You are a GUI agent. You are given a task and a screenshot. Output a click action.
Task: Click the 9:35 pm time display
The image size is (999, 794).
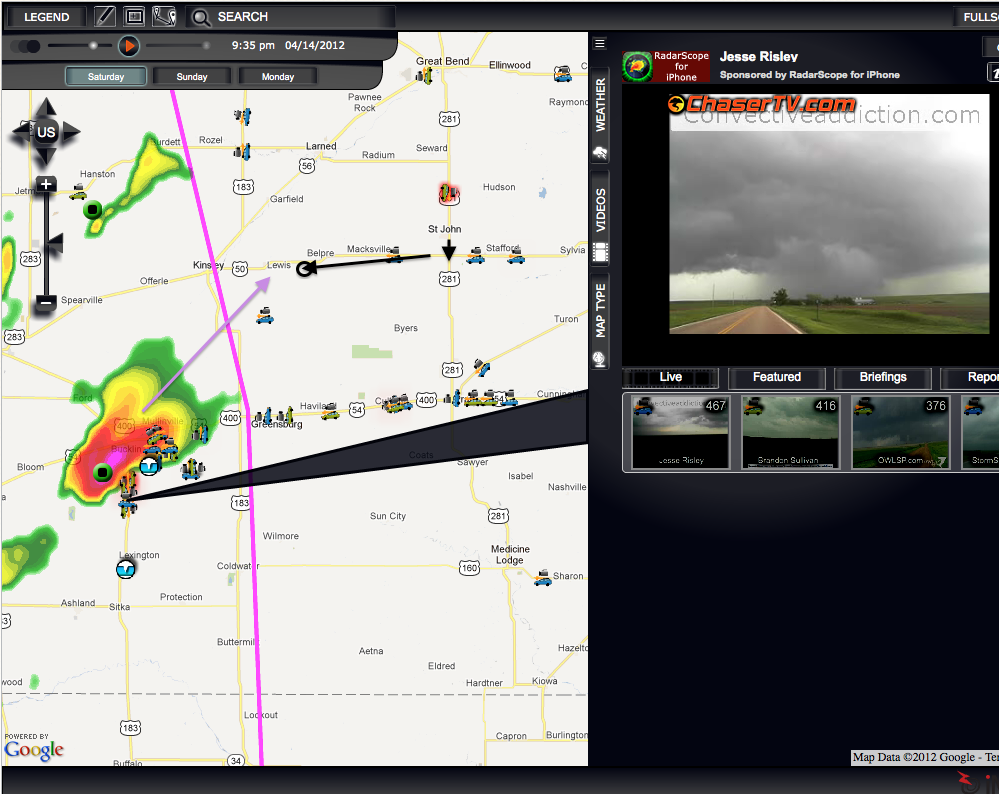253,45
